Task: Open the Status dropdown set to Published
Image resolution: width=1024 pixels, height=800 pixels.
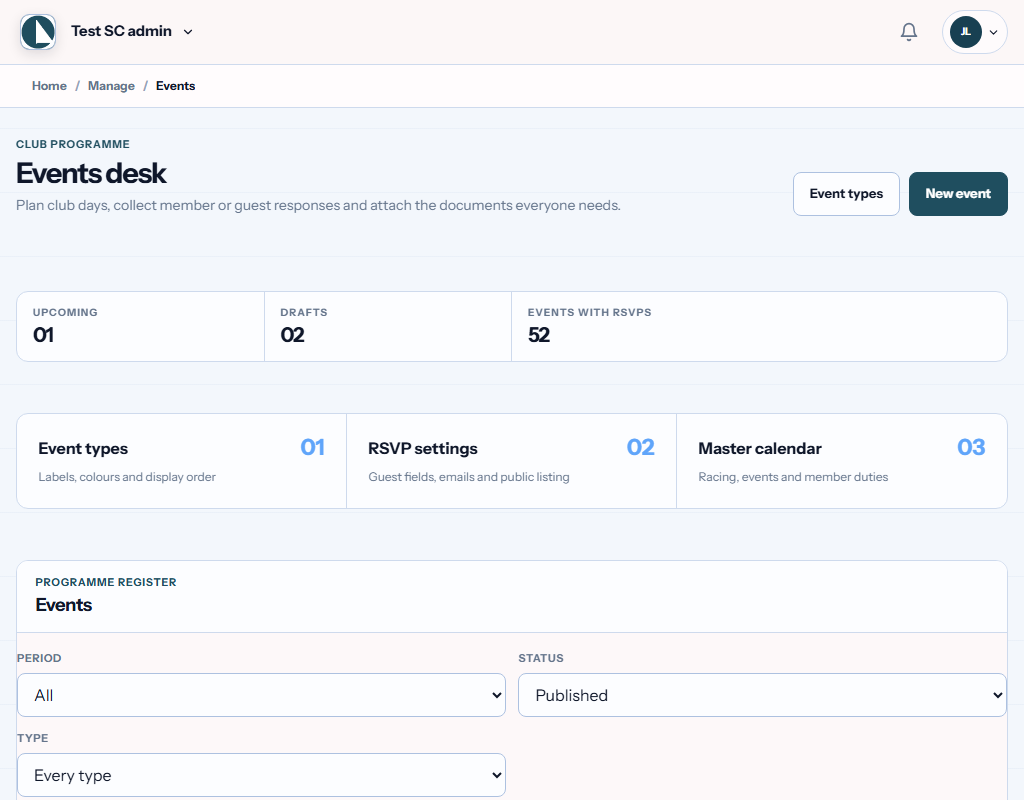Action: 762,695
